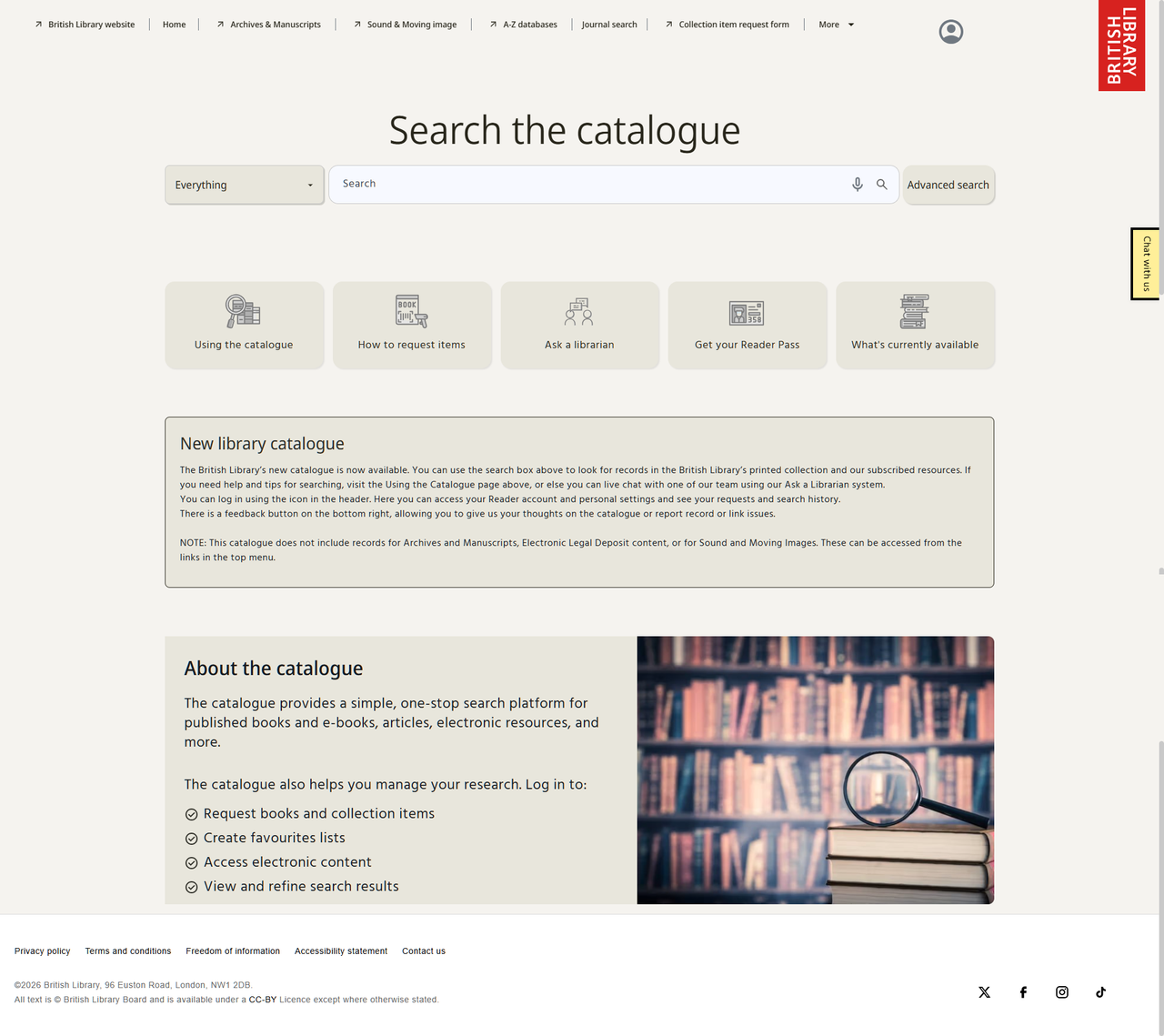Click the external arrow beside Sound & Moving image
The width and height of the screenshot is (1164, 1036).
click(x=357, y=25)
